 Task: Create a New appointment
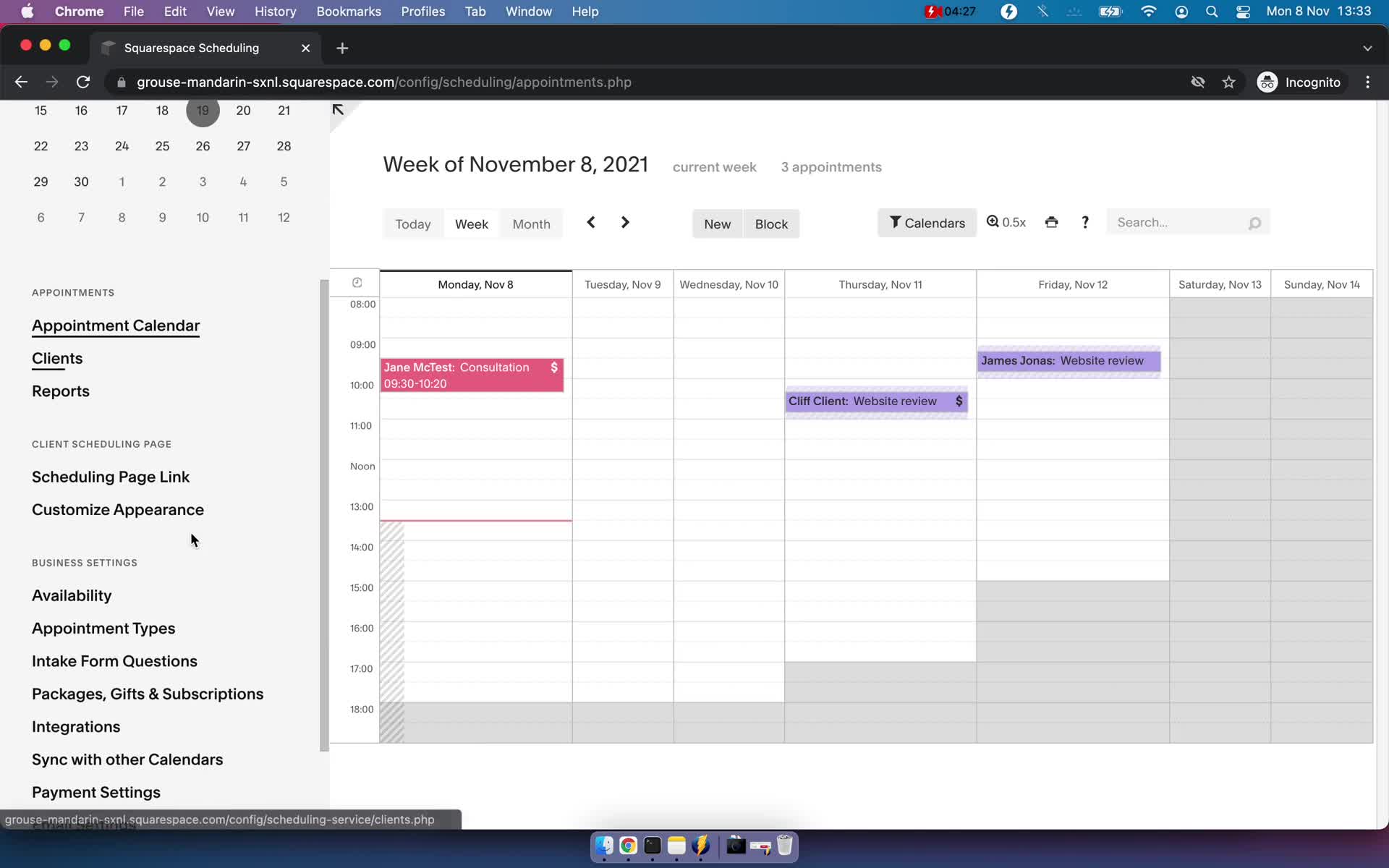tap(717, 224)
